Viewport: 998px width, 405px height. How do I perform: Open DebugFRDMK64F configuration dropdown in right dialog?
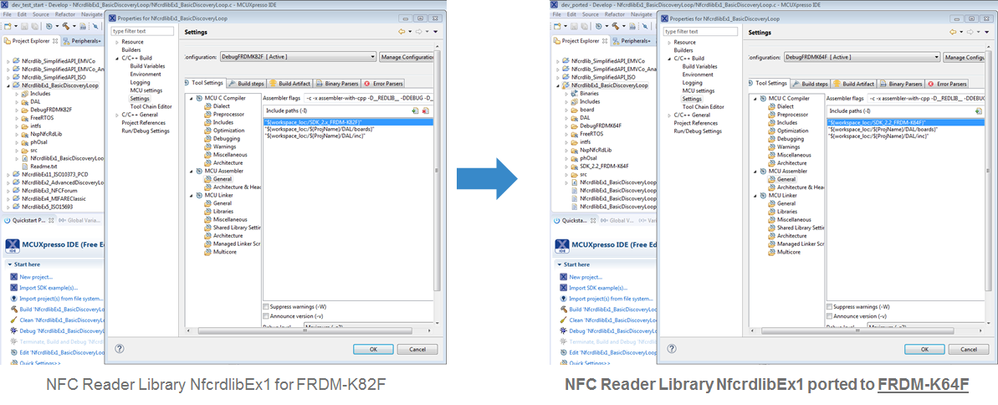(x=862, y=57)
